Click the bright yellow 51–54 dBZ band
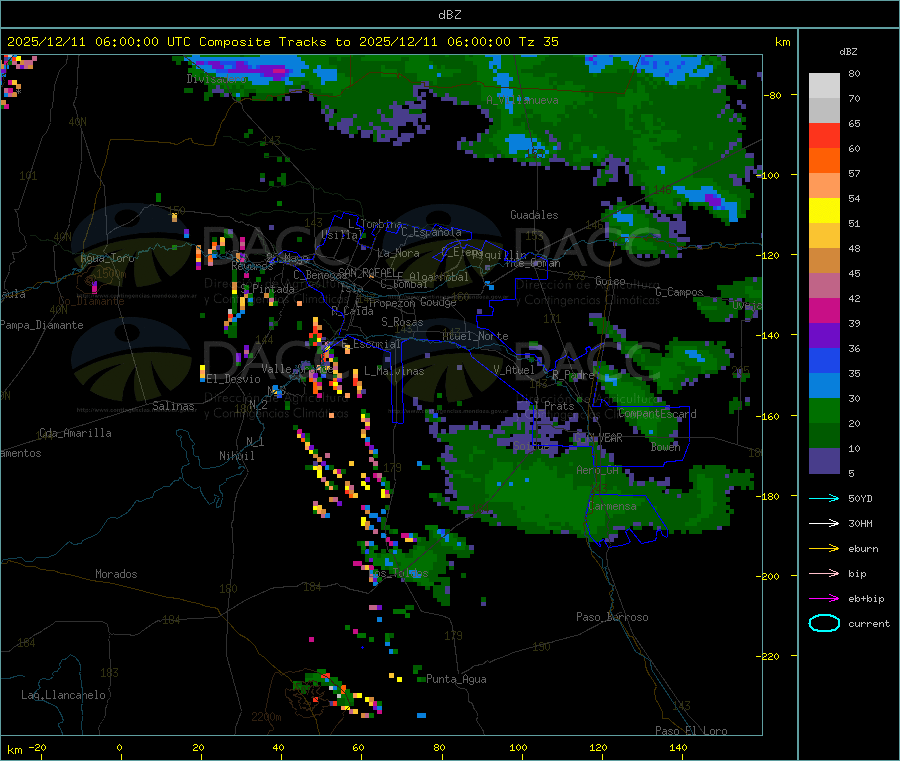 pos(824,211)
